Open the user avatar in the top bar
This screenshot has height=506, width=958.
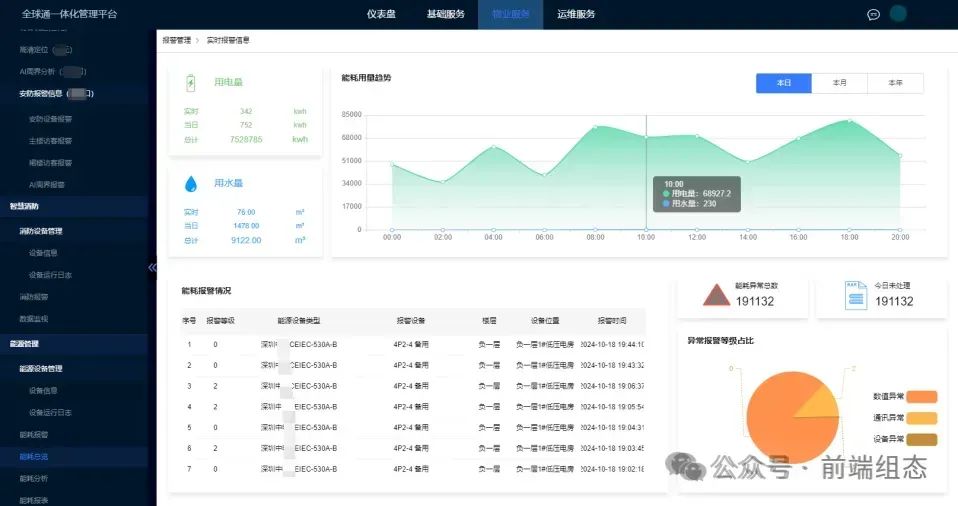[898, 13]
